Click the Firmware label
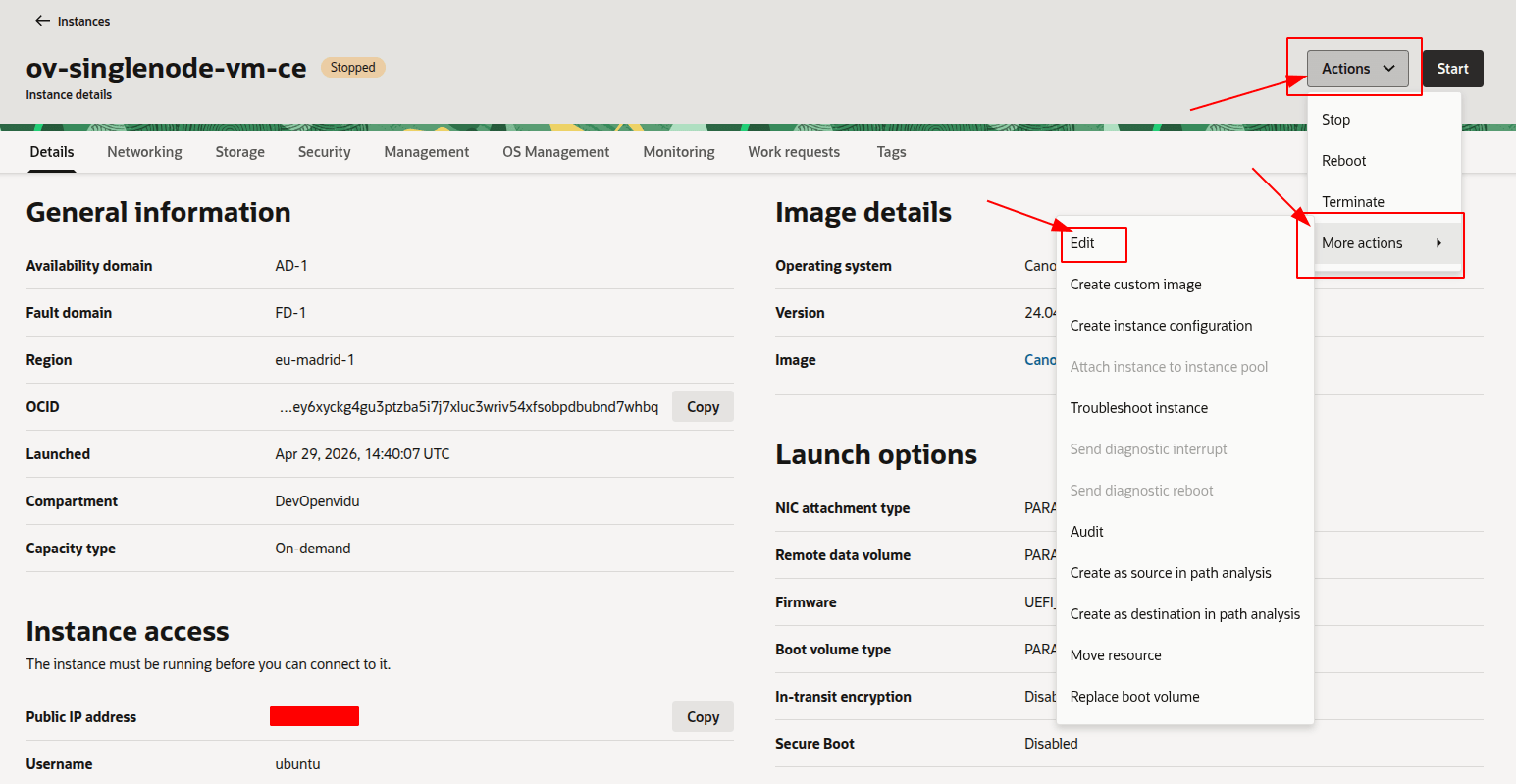Screen dimensions: 1516x784 tap(806, 602)
